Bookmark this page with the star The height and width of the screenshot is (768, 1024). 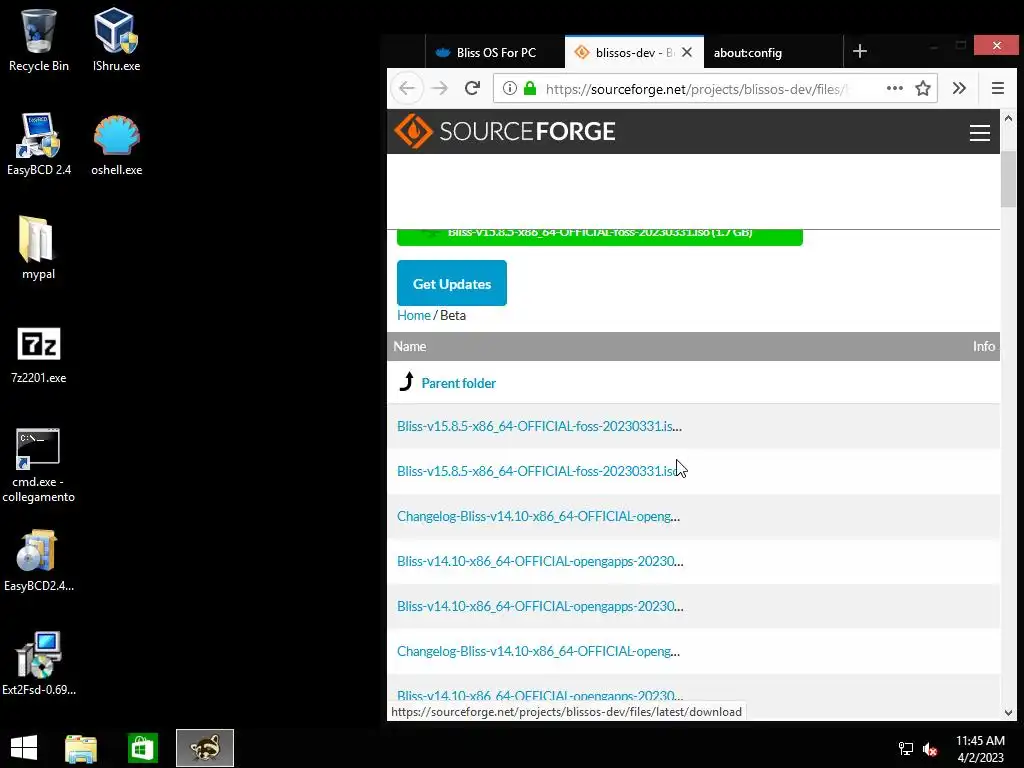click(x=923, y=88)
